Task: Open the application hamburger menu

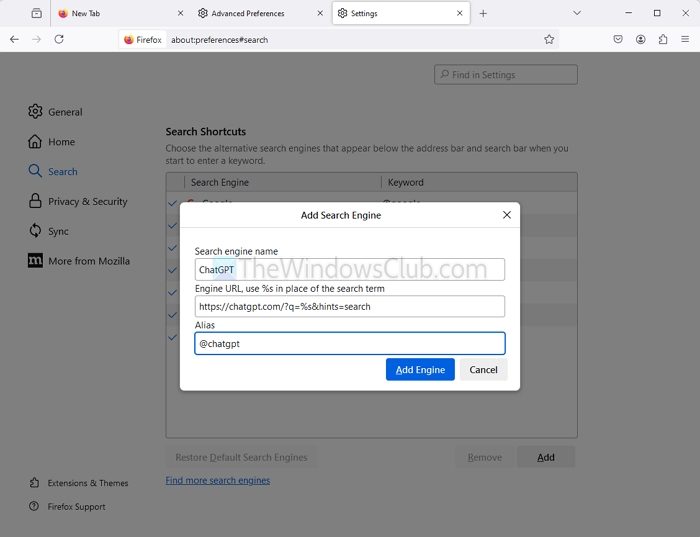Action: point(685,39)
